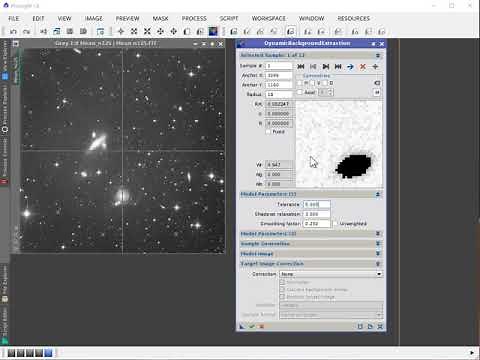Click the bright galaxy in image window

coord(97,143)
